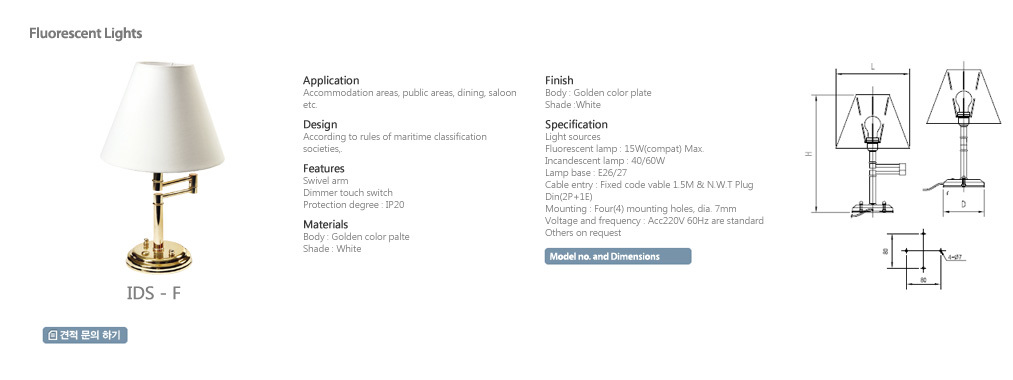This screenshot has width=1013, height=380.
Task: Click the small icon on quote inquiry button
Action: click(x=53, y=335)
